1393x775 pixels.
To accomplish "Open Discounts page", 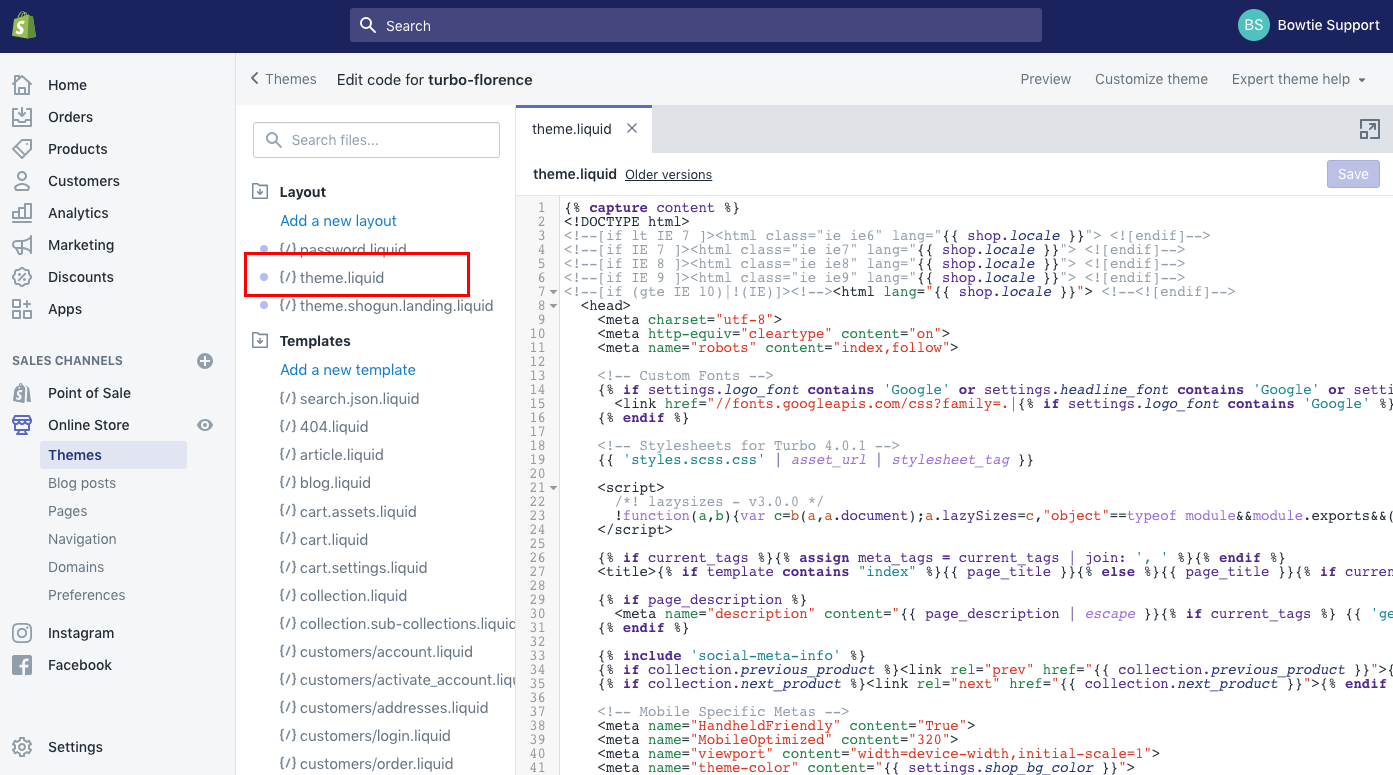I will [81, 277].
